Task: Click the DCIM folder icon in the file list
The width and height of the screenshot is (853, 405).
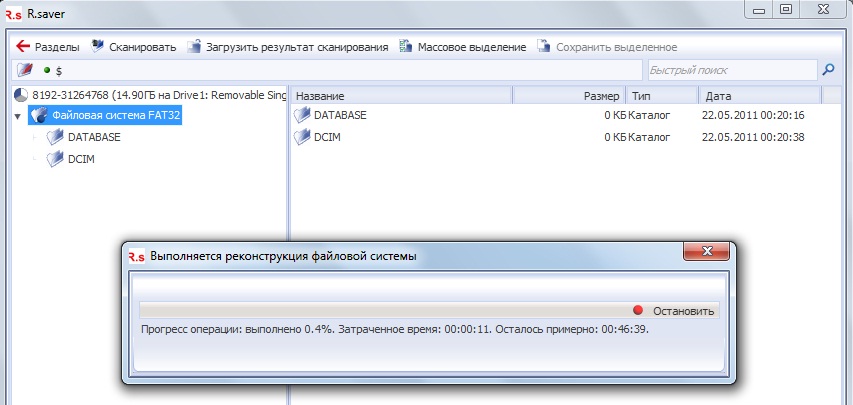Action: click(x=301, y=137)
